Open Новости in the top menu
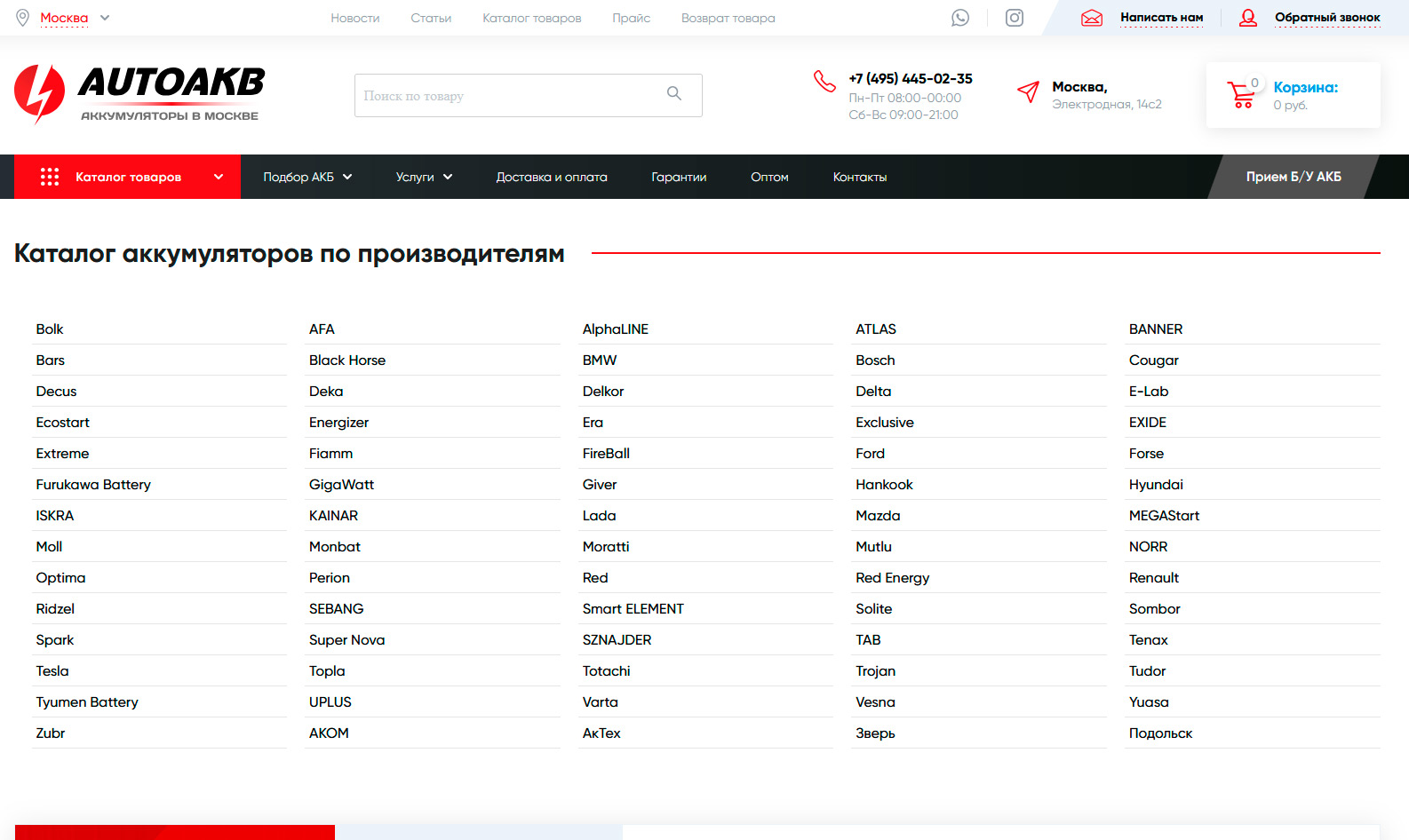 (355, 18)
